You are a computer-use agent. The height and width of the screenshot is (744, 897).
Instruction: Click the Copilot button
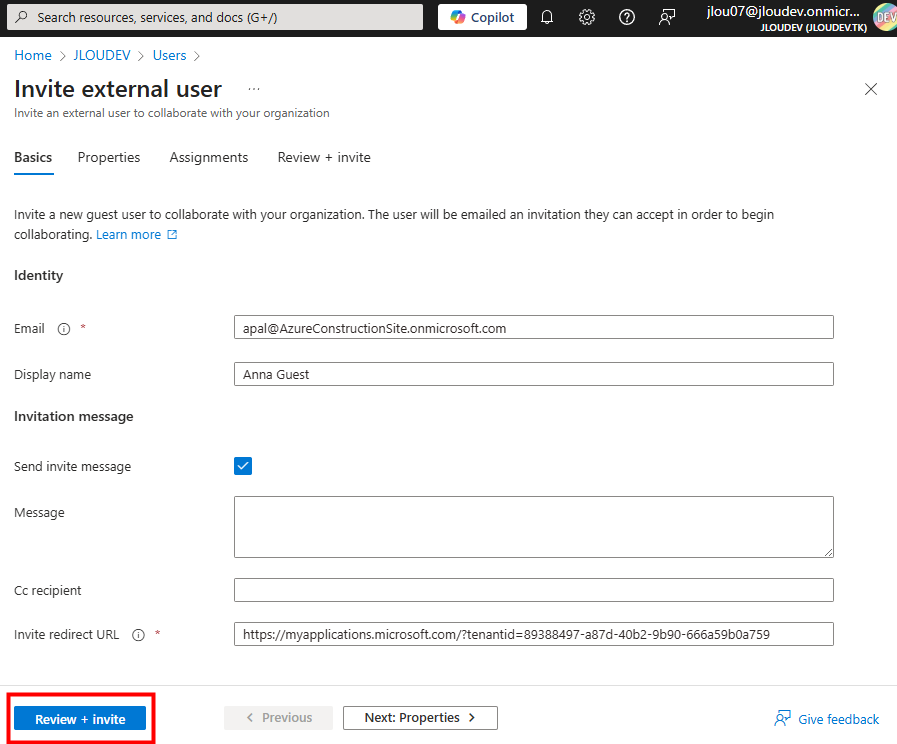coord(482,17)
